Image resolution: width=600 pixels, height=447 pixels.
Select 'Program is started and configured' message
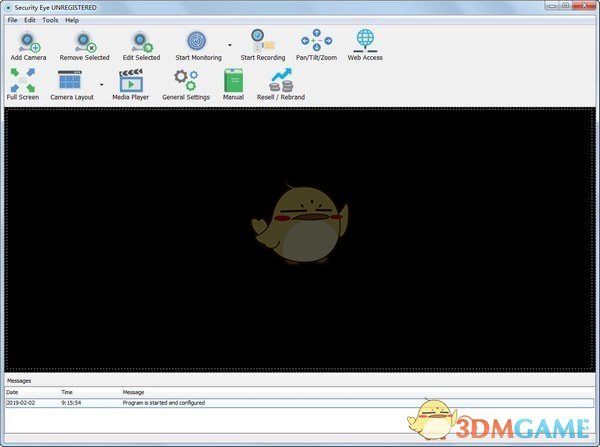point(164,403)
